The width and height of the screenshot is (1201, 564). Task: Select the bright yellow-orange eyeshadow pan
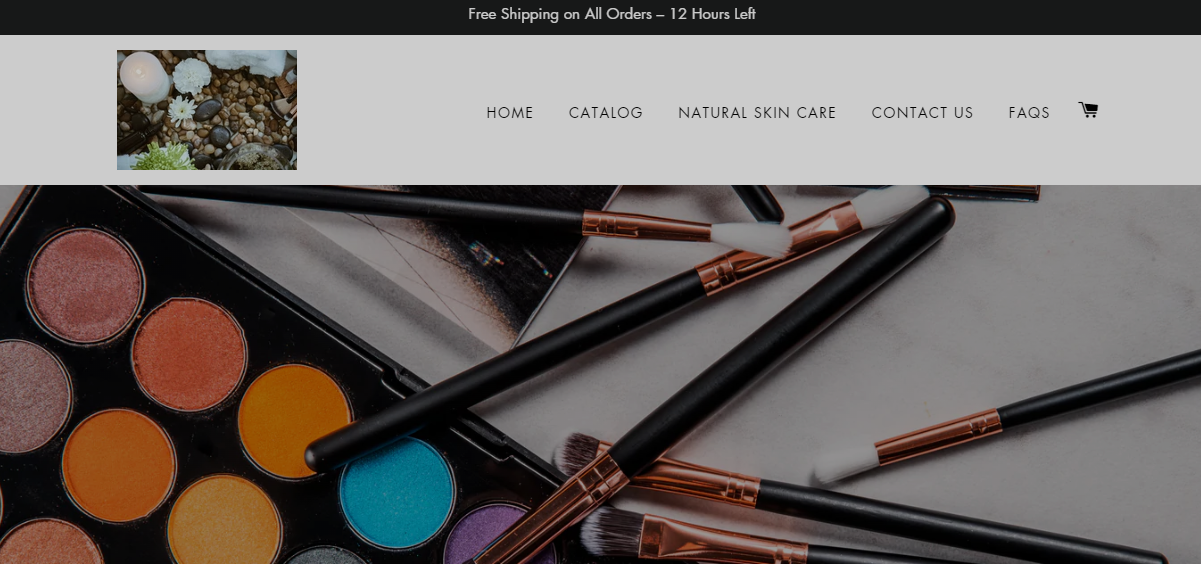point(295,421)
